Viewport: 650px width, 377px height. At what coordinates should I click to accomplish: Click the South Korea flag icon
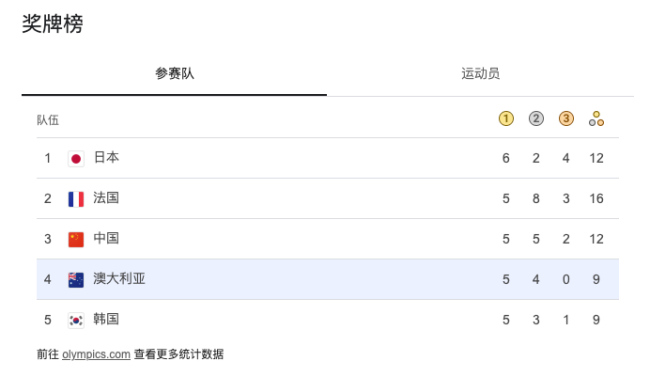coord(76,320)
